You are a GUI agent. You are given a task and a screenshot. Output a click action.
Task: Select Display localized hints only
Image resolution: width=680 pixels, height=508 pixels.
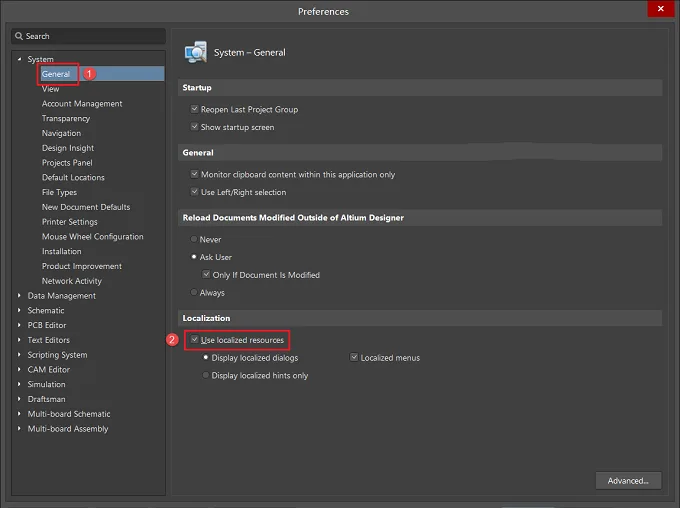pos(206,375)
